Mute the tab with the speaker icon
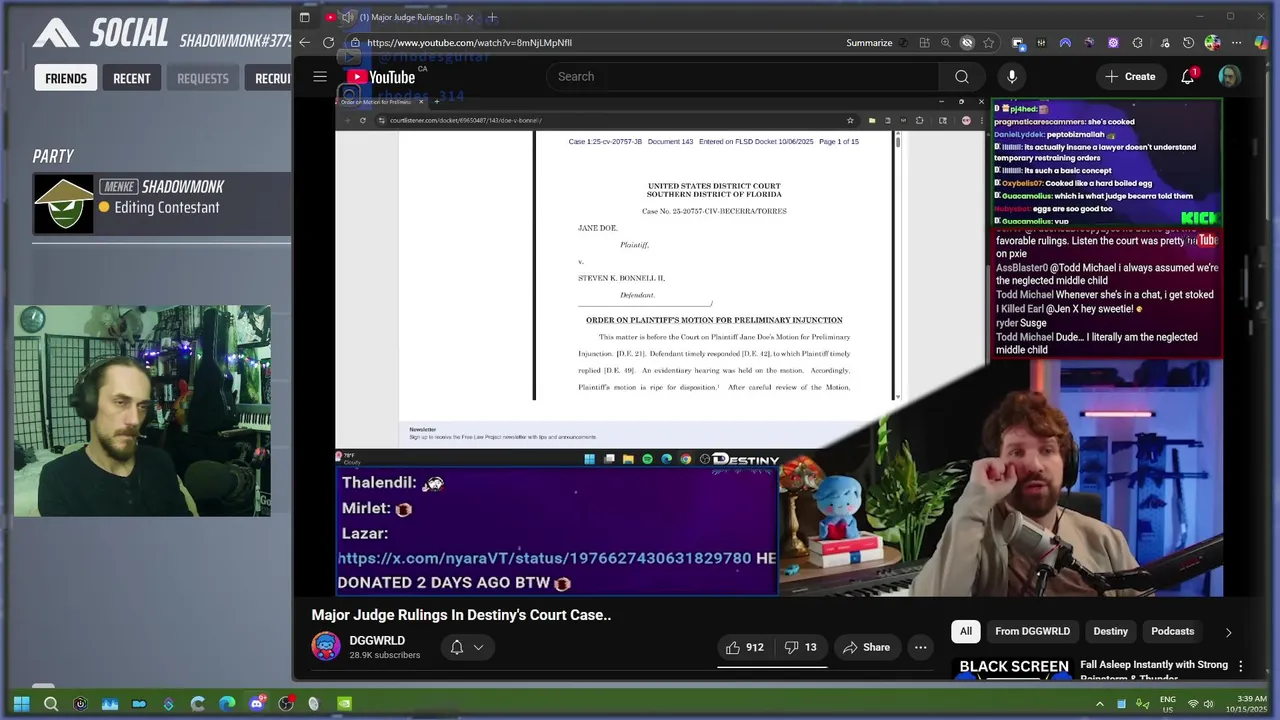 (347, 17)
